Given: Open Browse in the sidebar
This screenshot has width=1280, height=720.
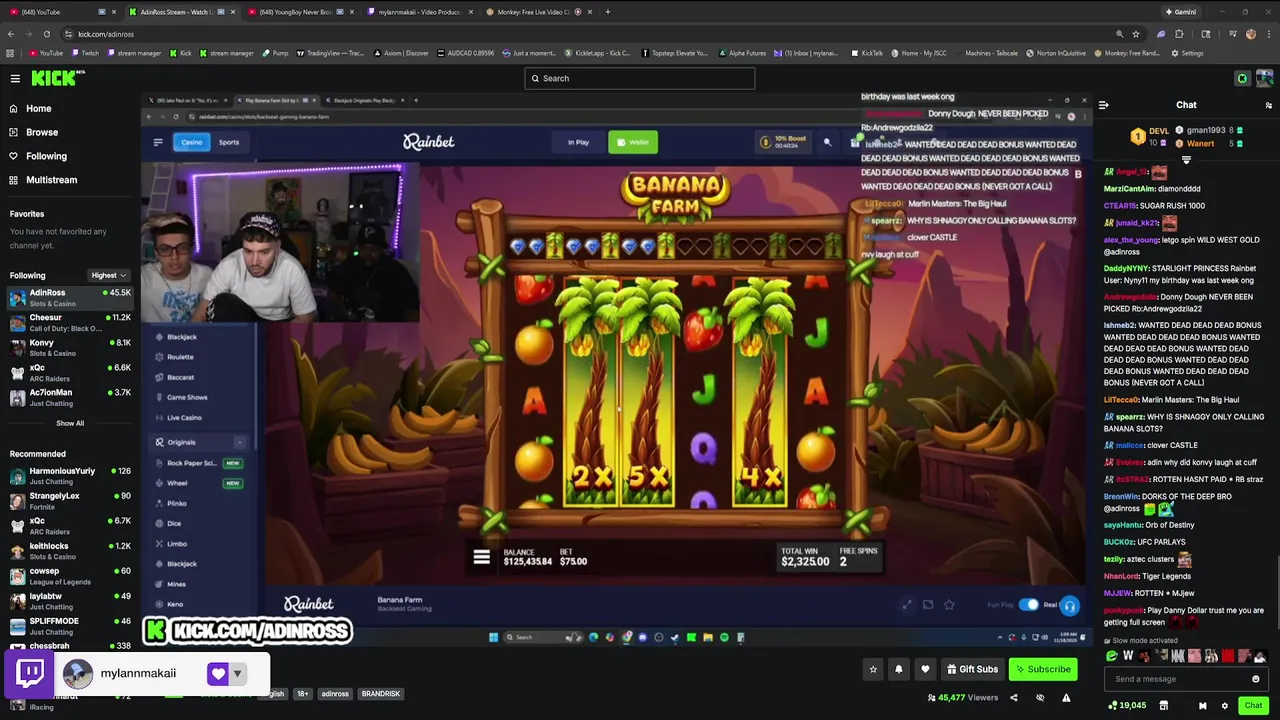Looking at the screenshot, I should coord(42,132).
